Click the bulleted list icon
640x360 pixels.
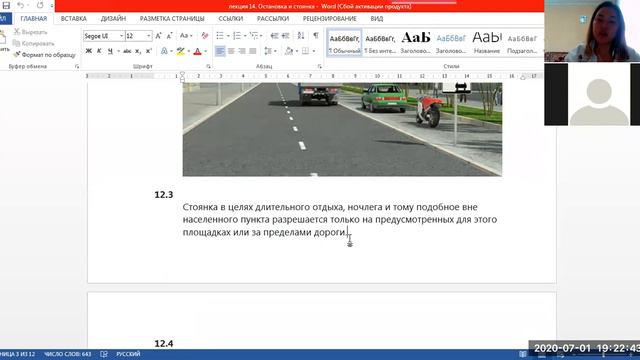tap(220, 36)
